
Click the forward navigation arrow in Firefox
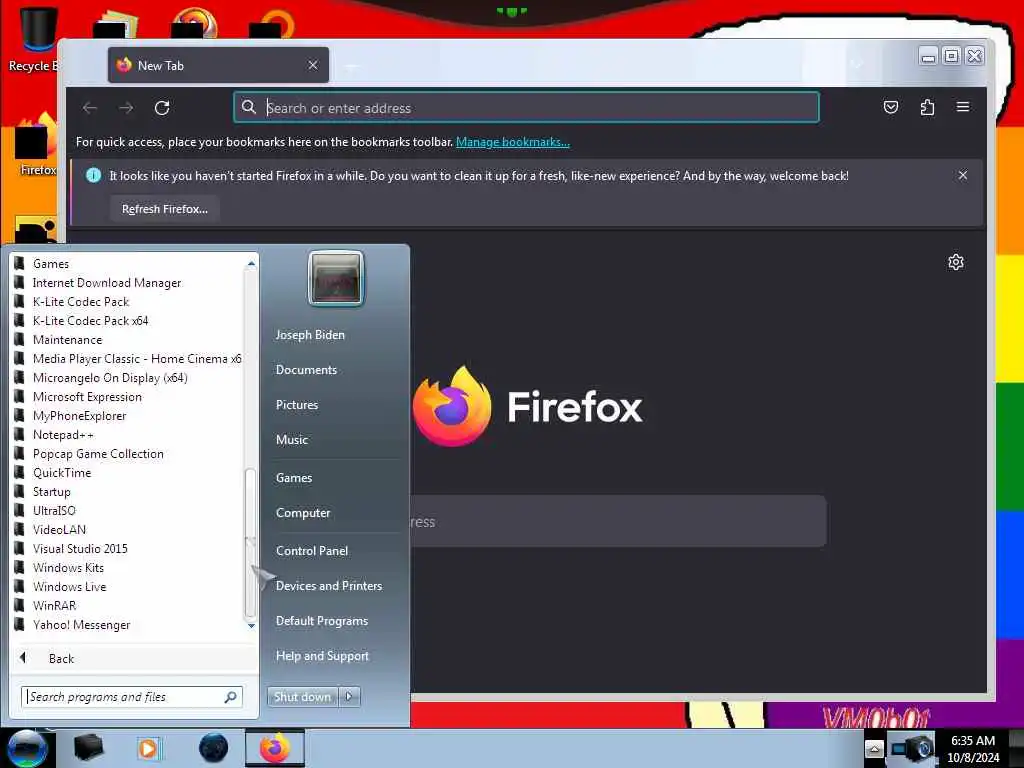126,108
